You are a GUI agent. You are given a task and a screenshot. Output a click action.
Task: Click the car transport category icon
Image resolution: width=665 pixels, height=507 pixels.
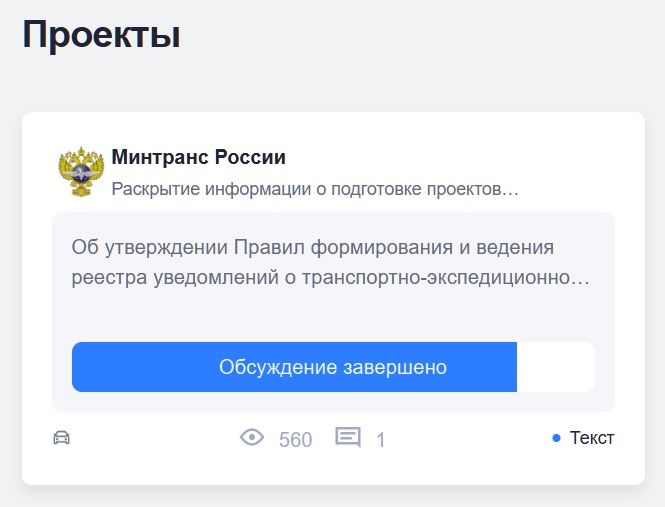pyautogui.click(x=62, y=438)
